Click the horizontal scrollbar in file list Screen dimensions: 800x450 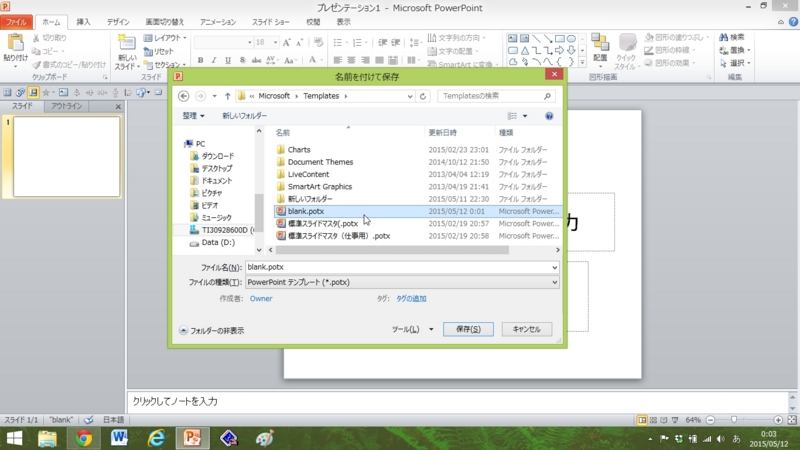(x=392, y=250)
